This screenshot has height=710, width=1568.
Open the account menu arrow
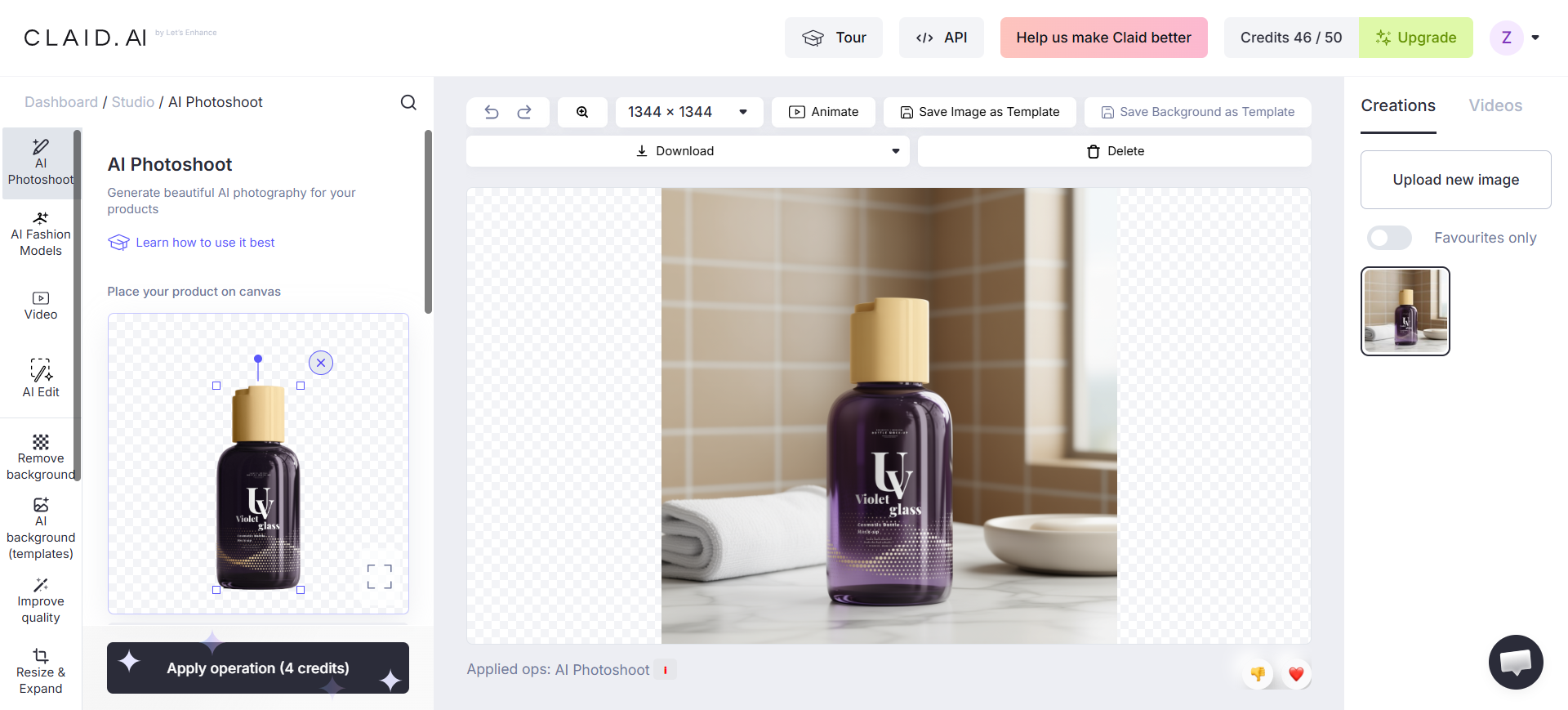pyautogui.click(x=1535, y=38)
